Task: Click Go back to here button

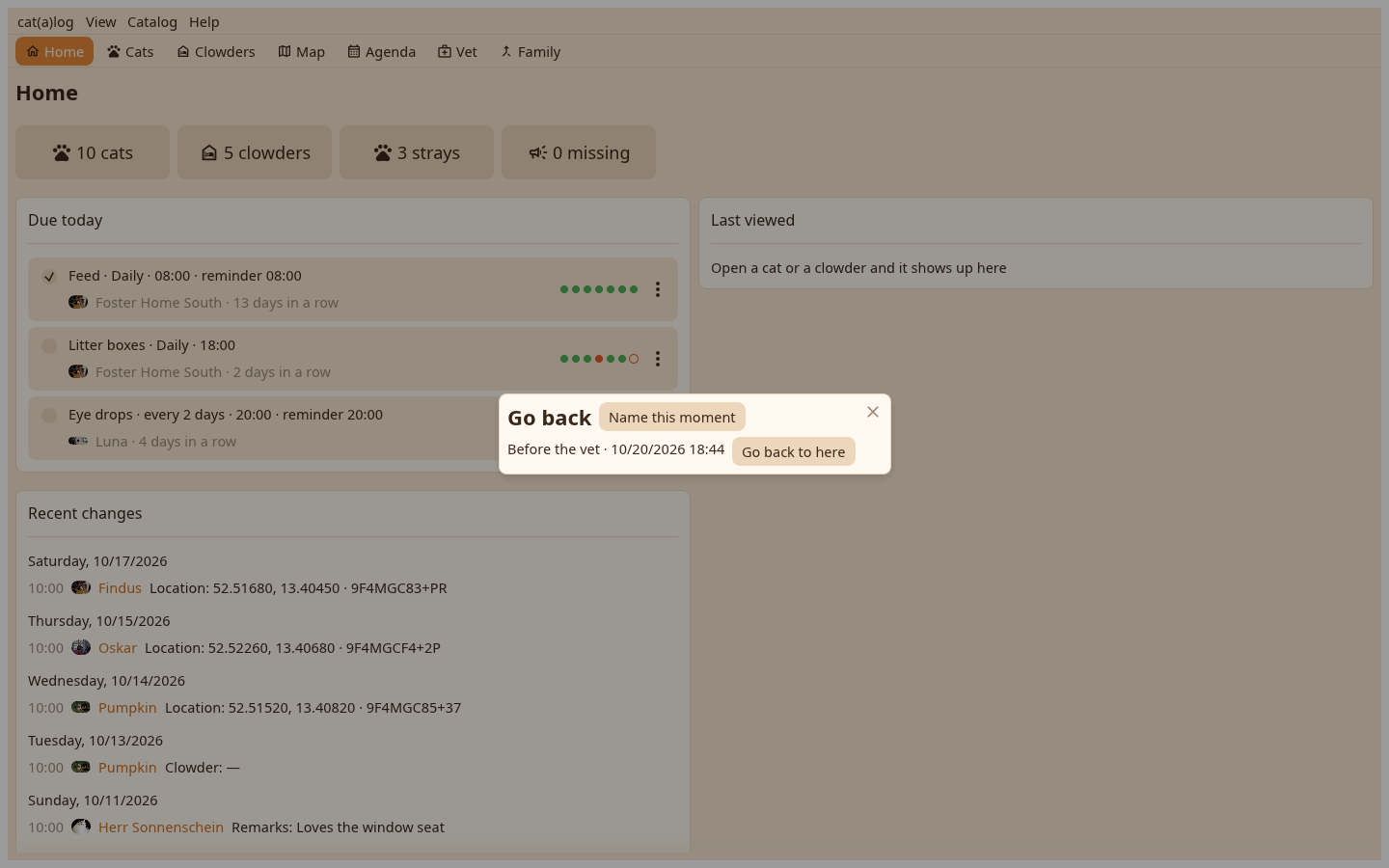Action: 794,451
